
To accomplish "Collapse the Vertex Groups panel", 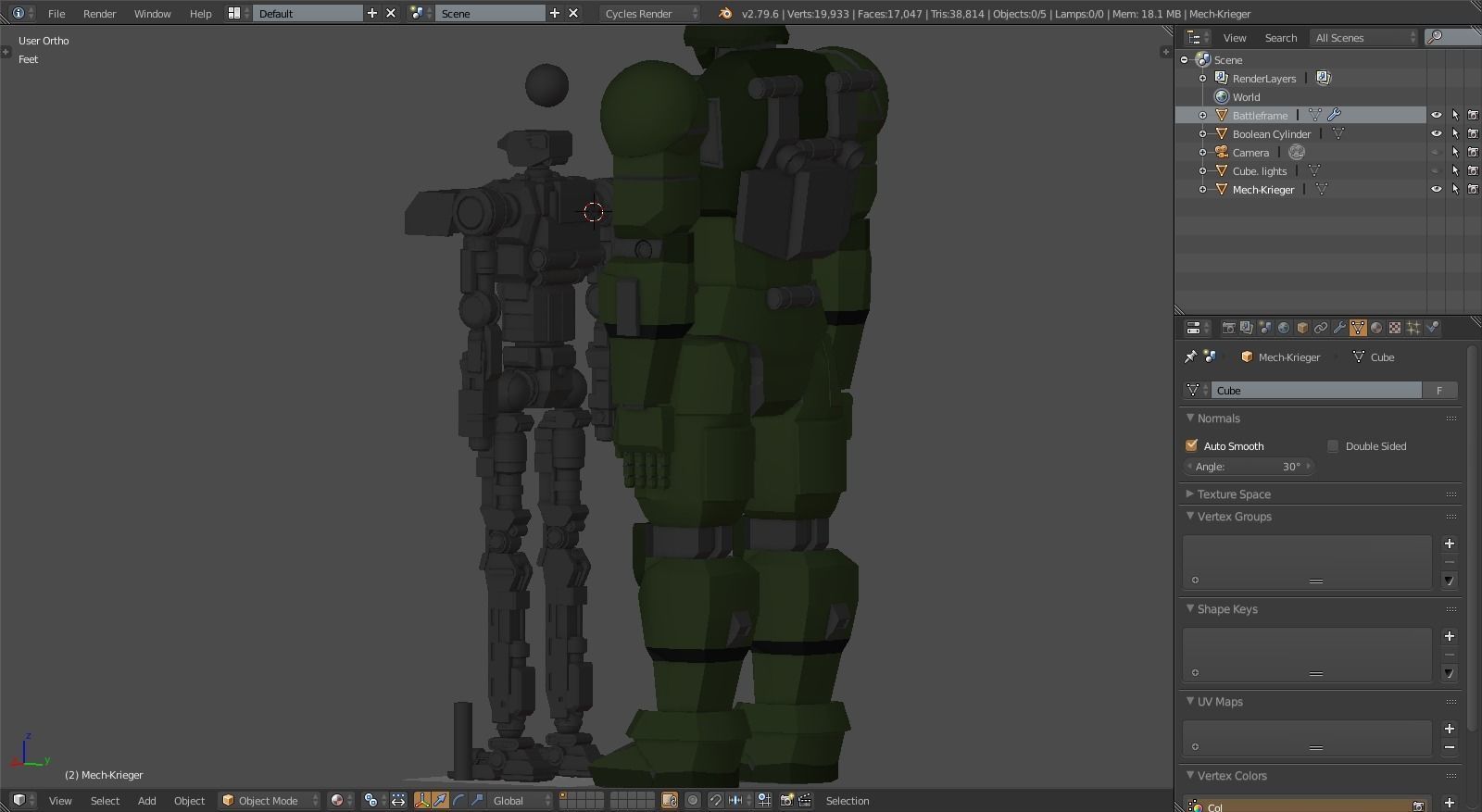I will click(x=1190, y=516).
